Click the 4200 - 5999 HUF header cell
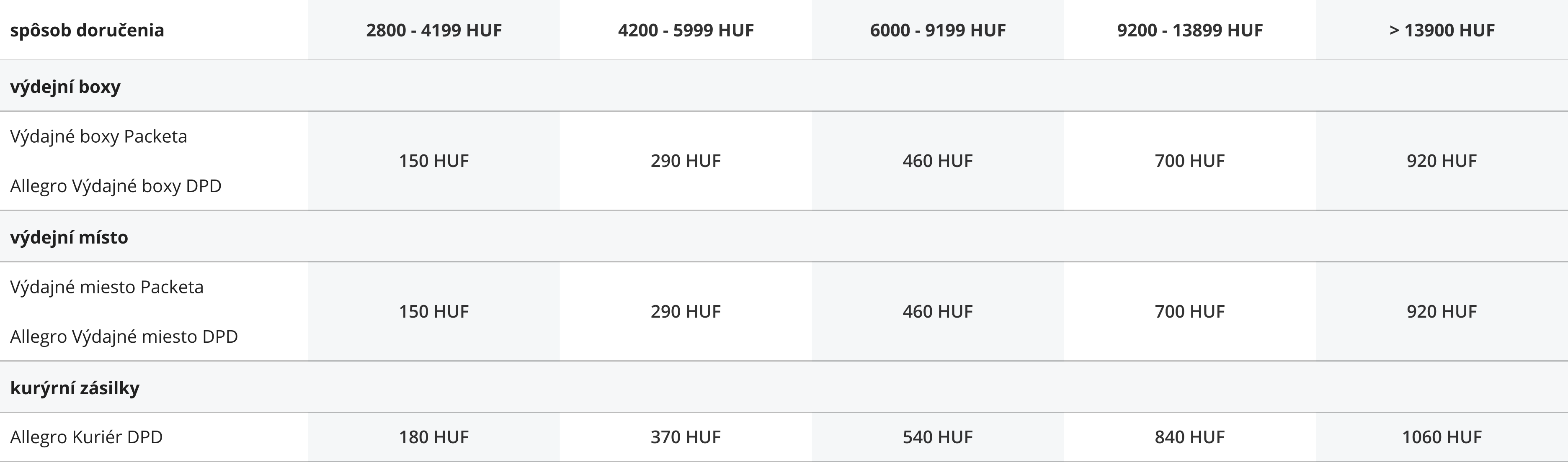This screenshot has width=1568, height=462. (x=686, y=30)
